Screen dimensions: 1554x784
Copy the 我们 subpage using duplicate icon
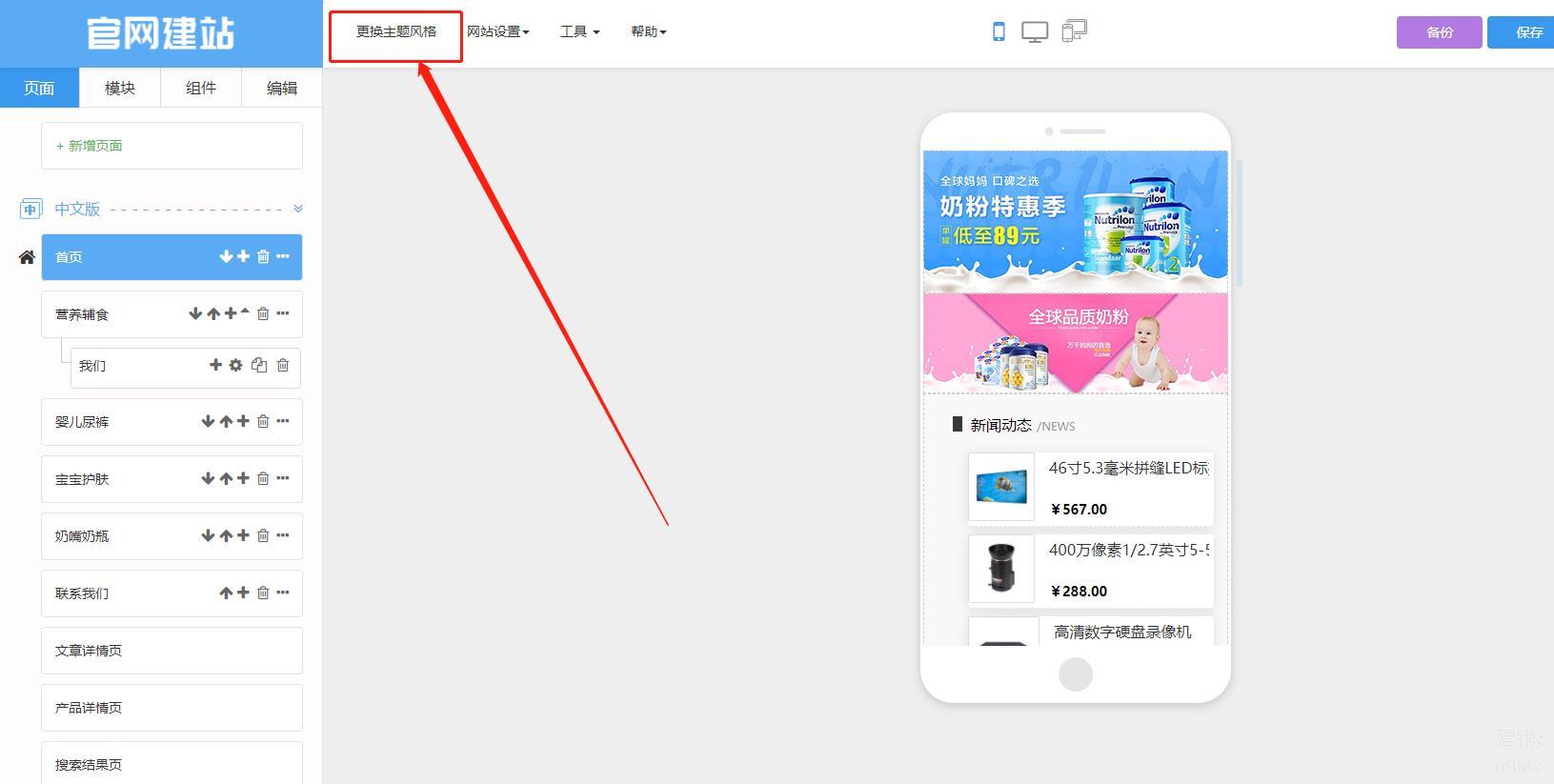coord(258,365)
